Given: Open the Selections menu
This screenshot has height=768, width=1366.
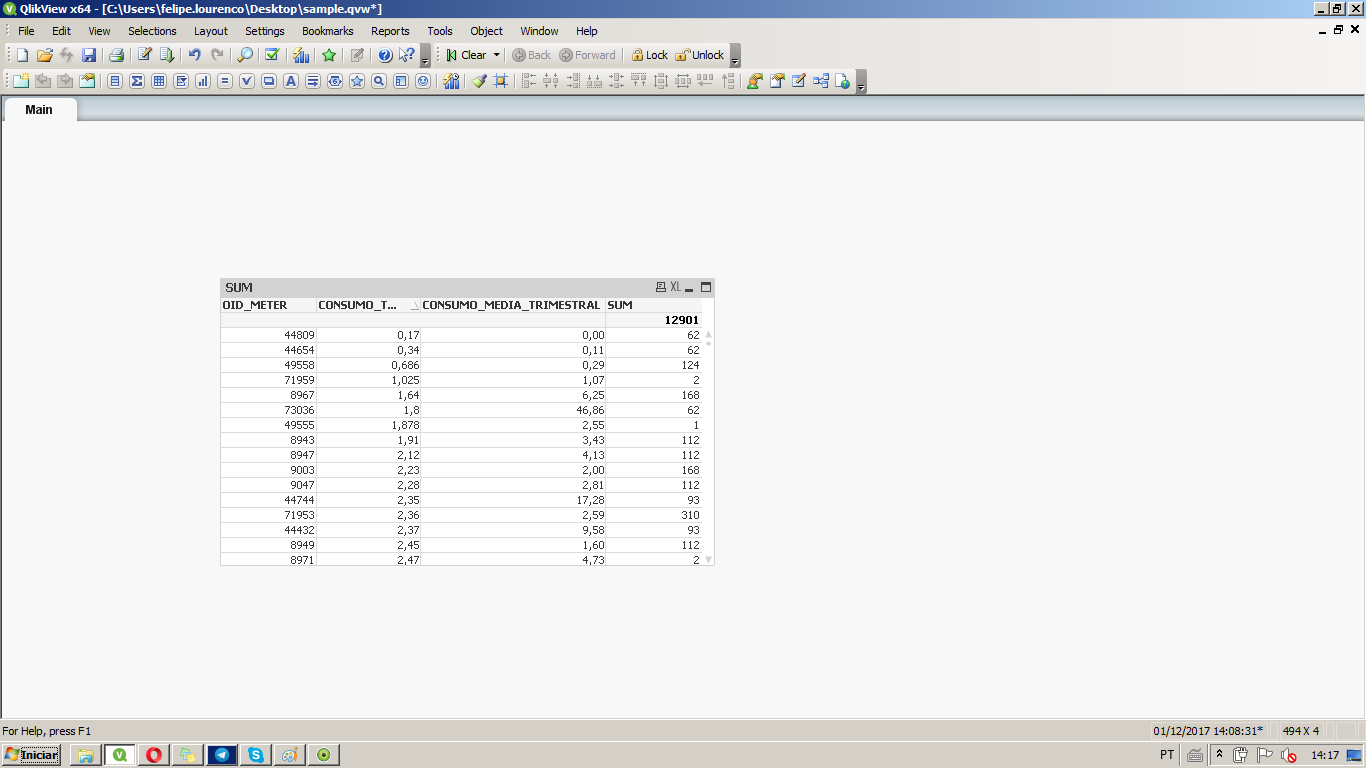Looking at the screenshot, I should coord(152,31).
